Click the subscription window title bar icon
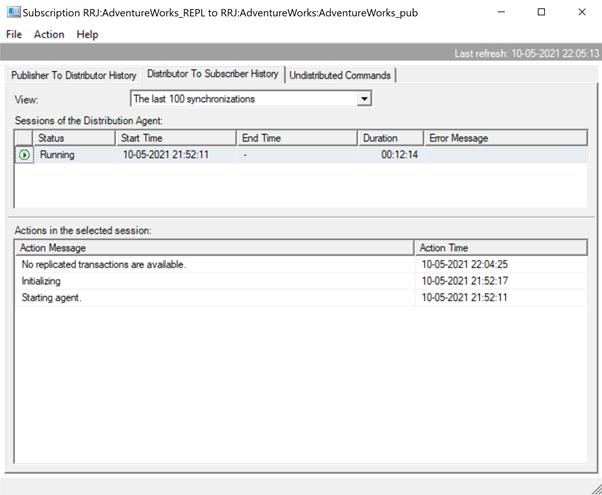 coord(14,12)
